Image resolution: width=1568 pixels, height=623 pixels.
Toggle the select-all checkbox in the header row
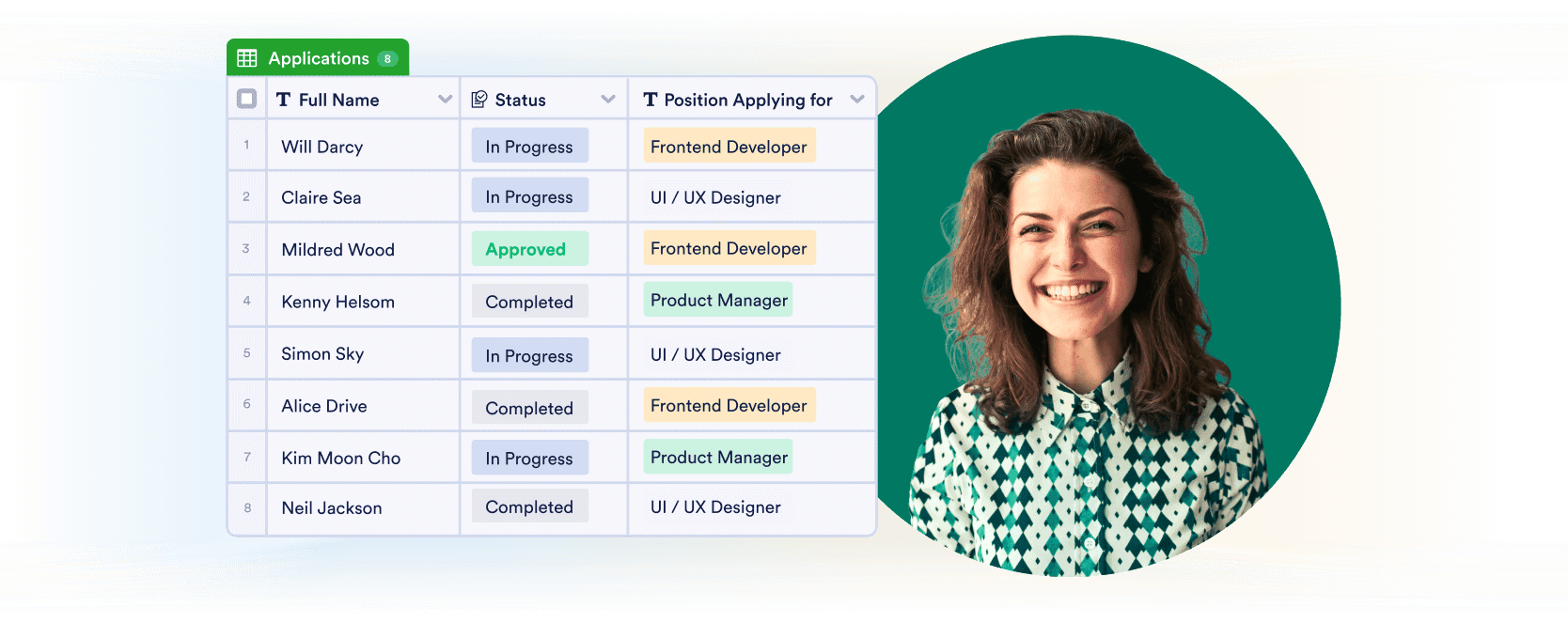click(247, 99)
